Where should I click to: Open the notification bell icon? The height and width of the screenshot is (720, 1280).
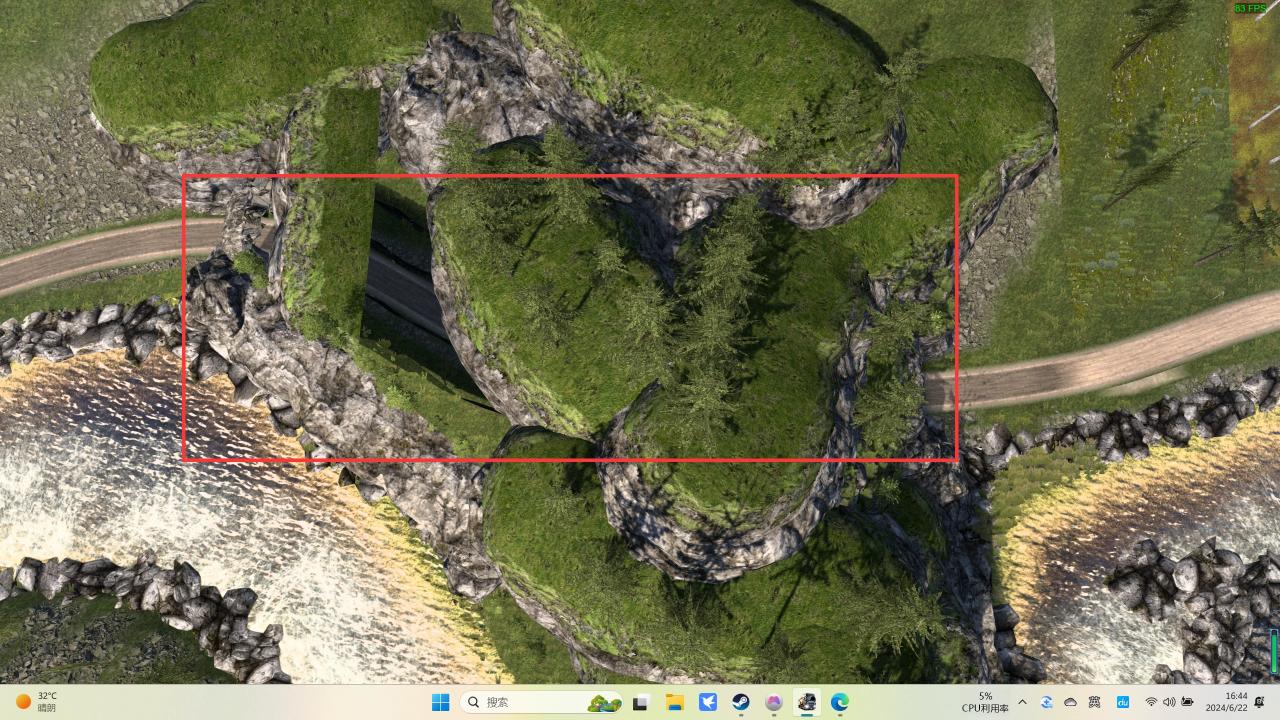coord(1259,702)
